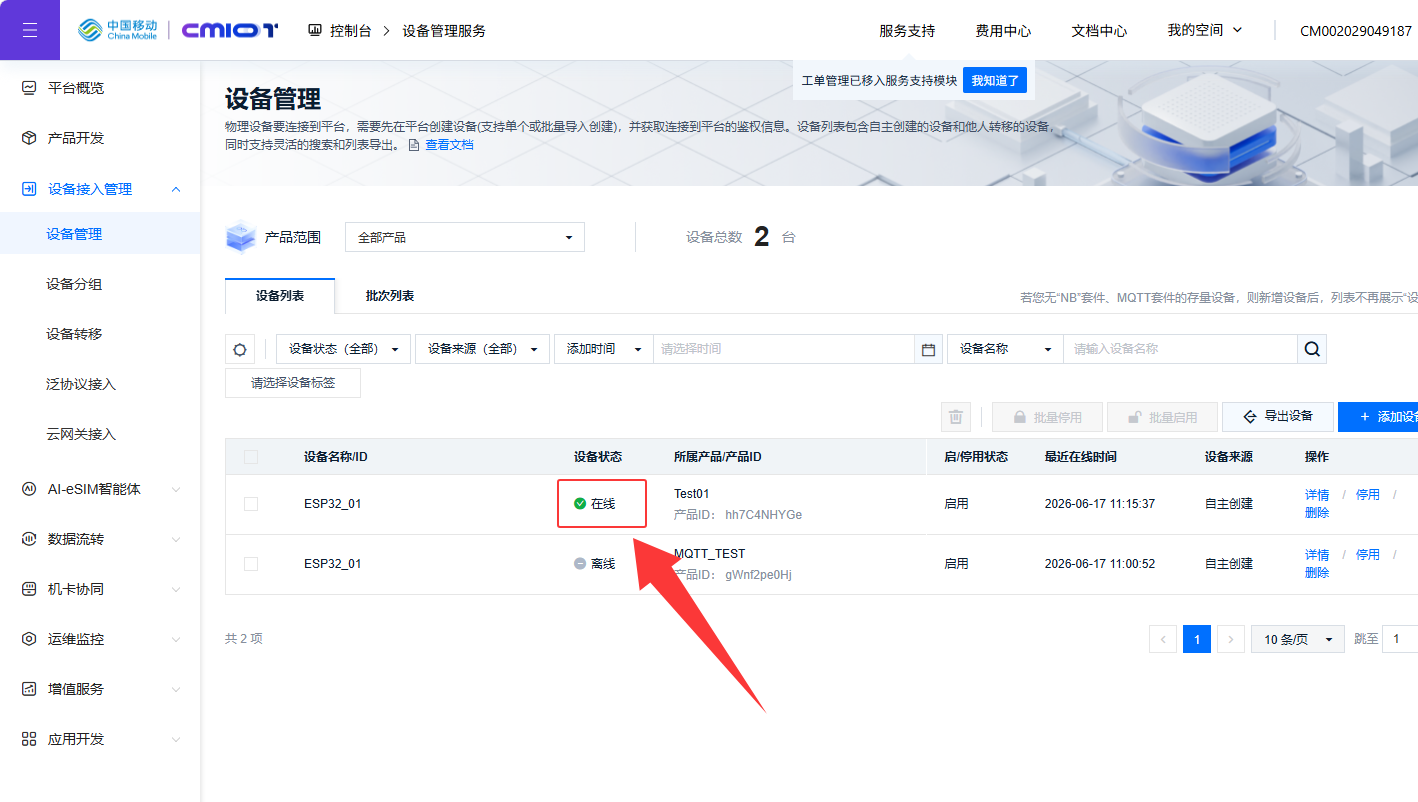Viewport: 1418px width, 802px height.
Task: Expand the 运维监控 sidebar section
Action: [x=176, y=639]
